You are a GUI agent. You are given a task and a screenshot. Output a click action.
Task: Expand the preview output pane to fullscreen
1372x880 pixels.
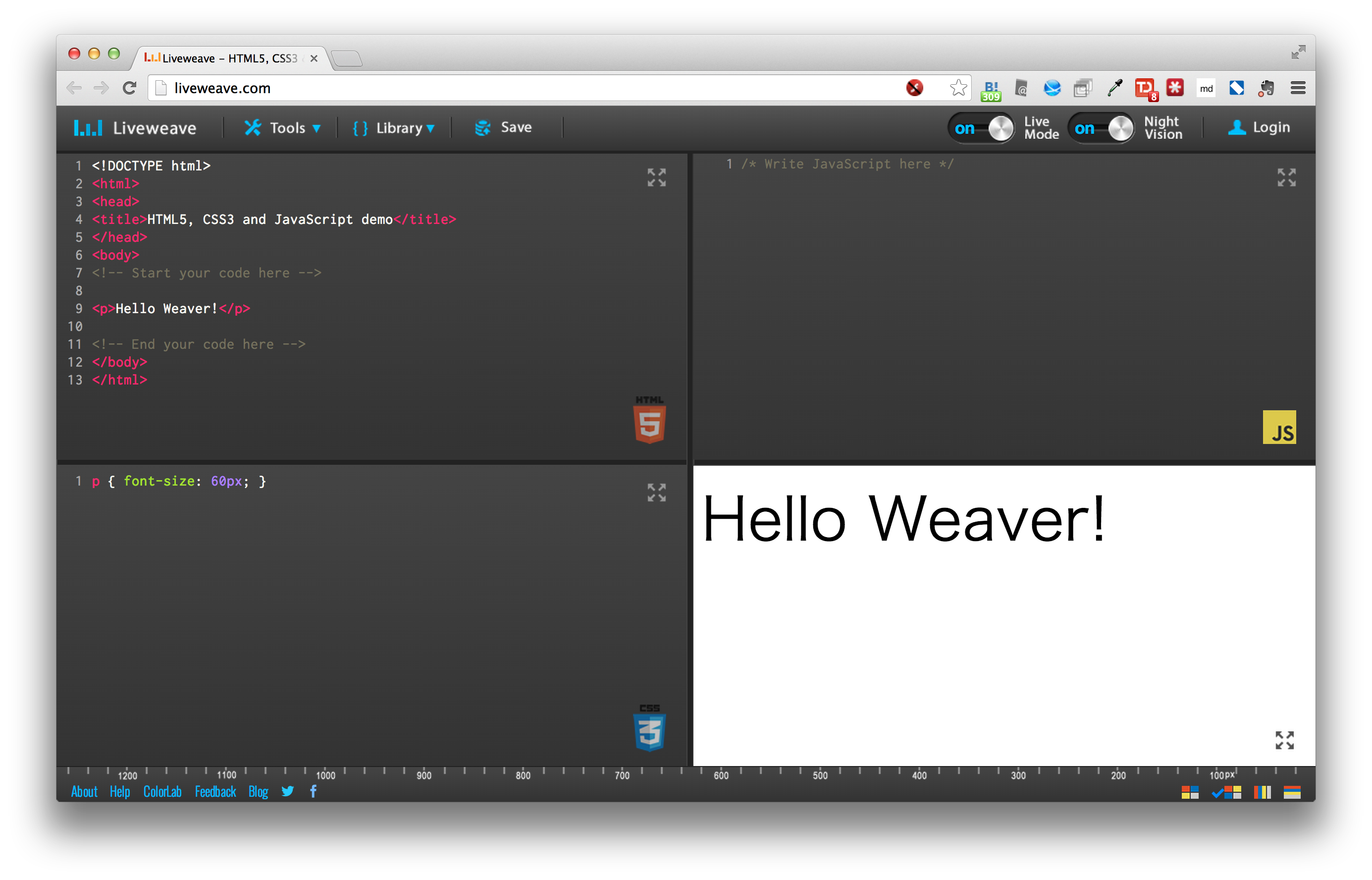[x=1285, y=740]
